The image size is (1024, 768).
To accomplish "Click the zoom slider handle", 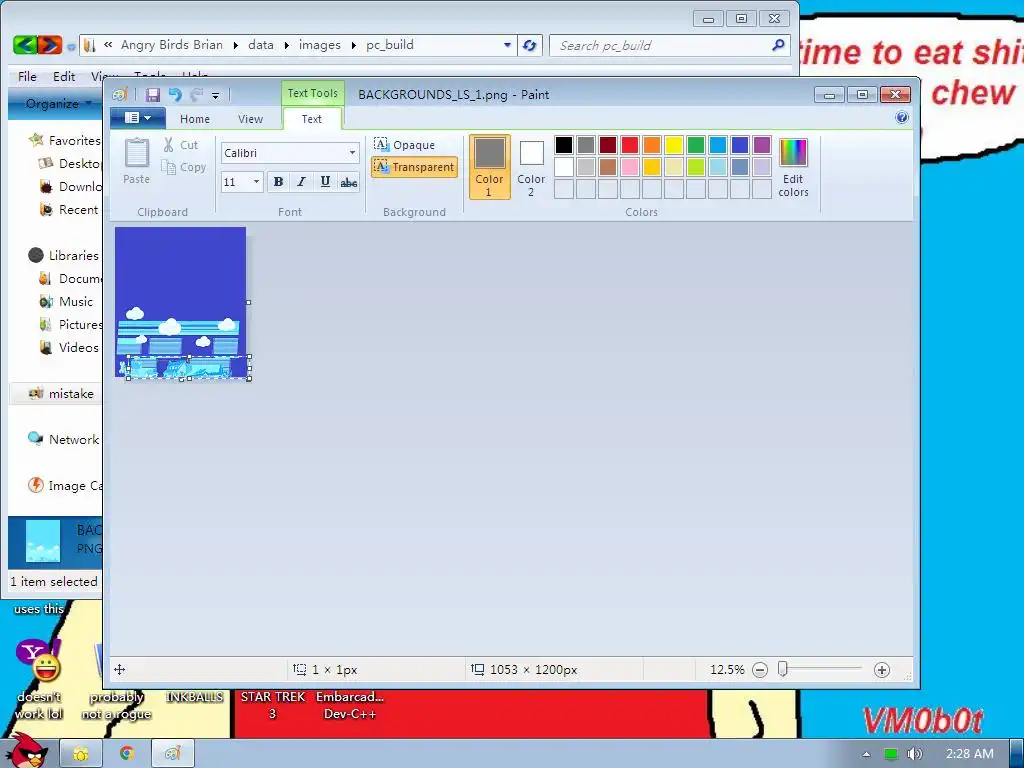I will click(782, 669).
